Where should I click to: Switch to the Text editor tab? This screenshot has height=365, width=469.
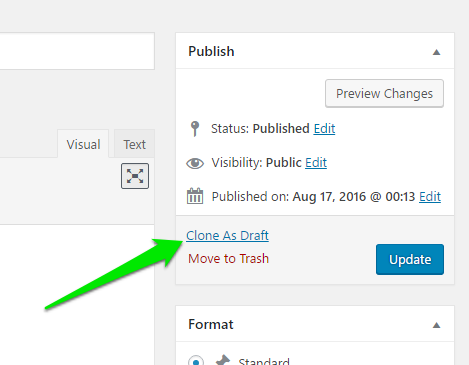(x=134, y=144)
